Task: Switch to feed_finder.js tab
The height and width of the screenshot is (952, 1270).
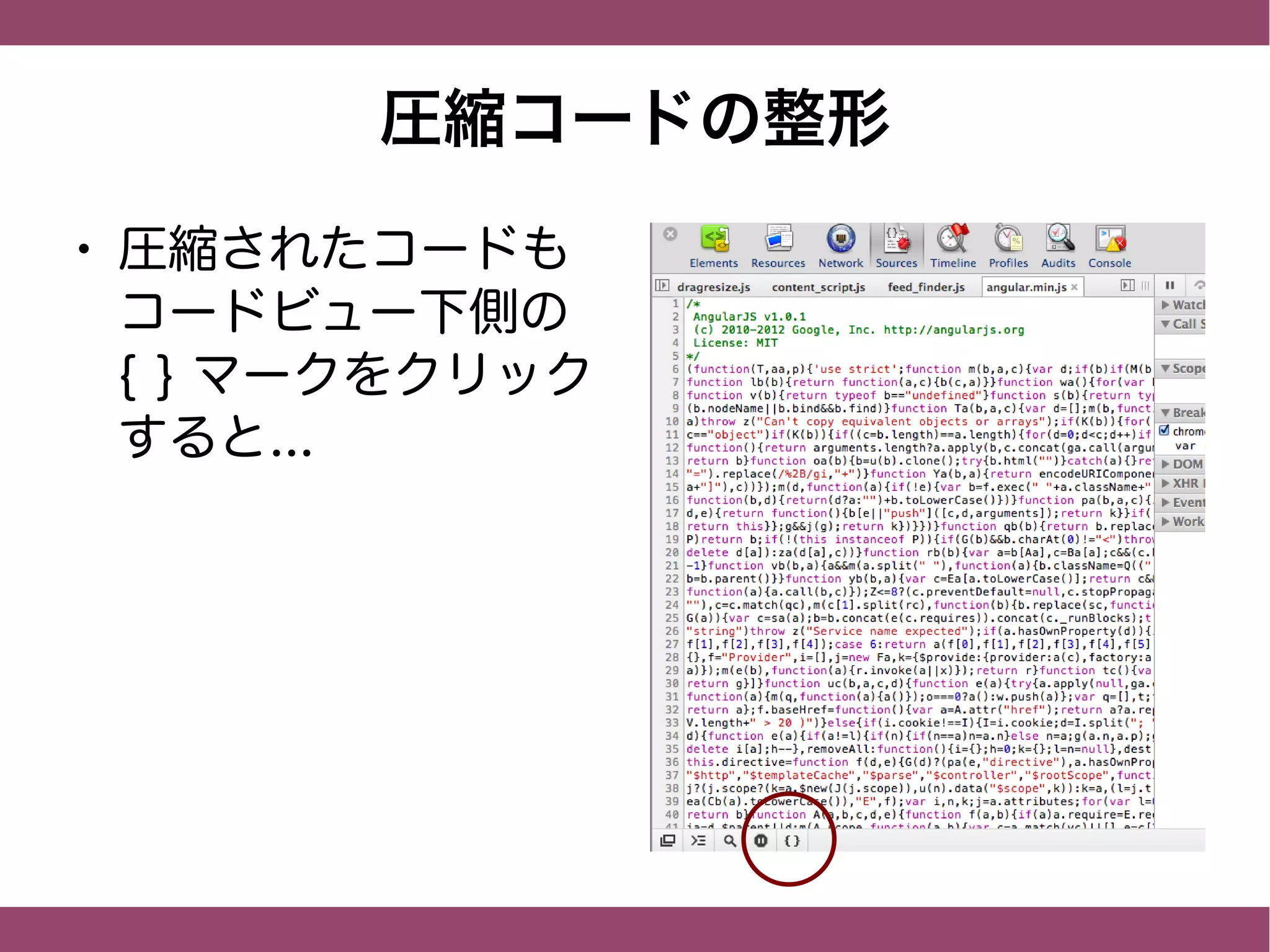Action: click(926, 287)
